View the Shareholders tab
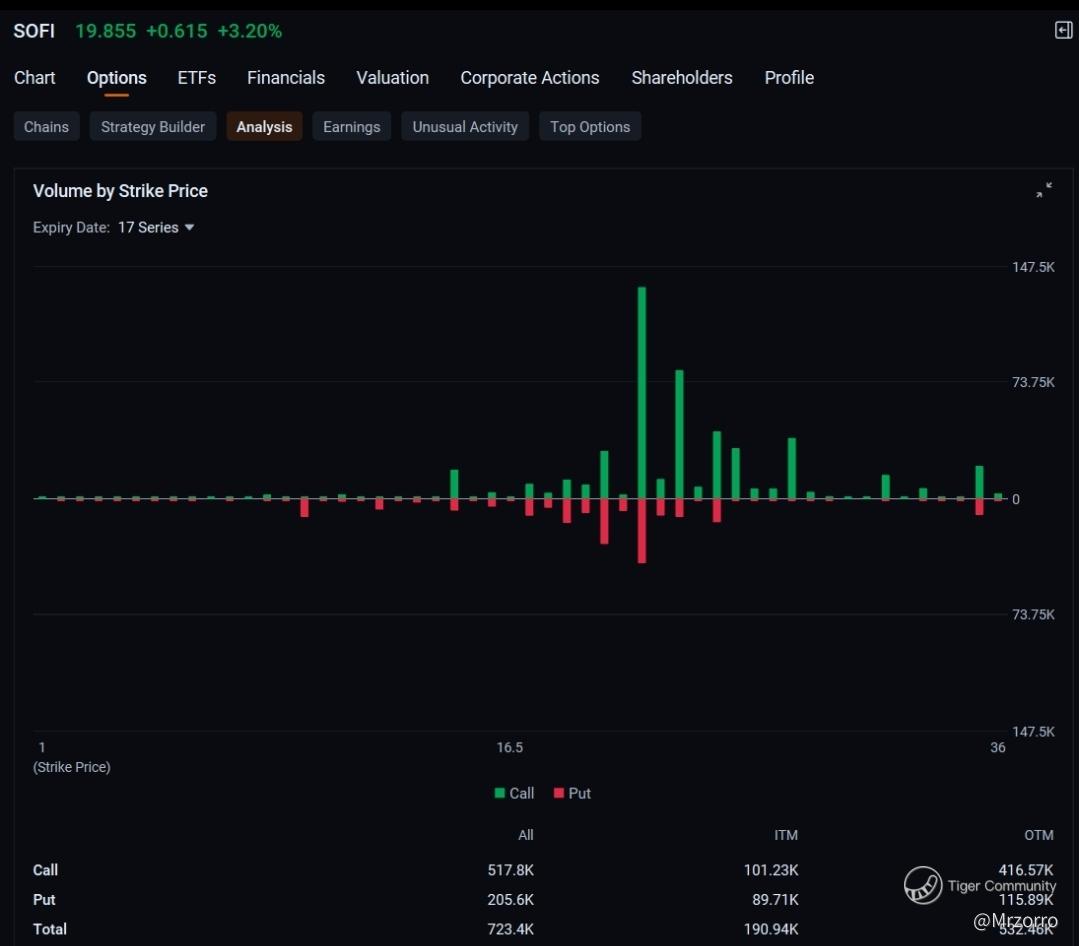Screen dimensions: 1079x946 682,78
